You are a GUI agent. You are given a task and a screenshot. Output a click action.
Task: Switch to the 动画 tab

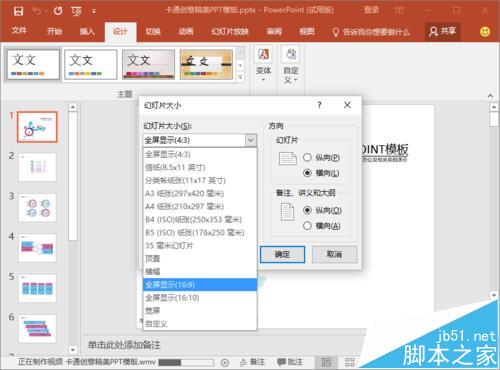click(x=186, y=31)
